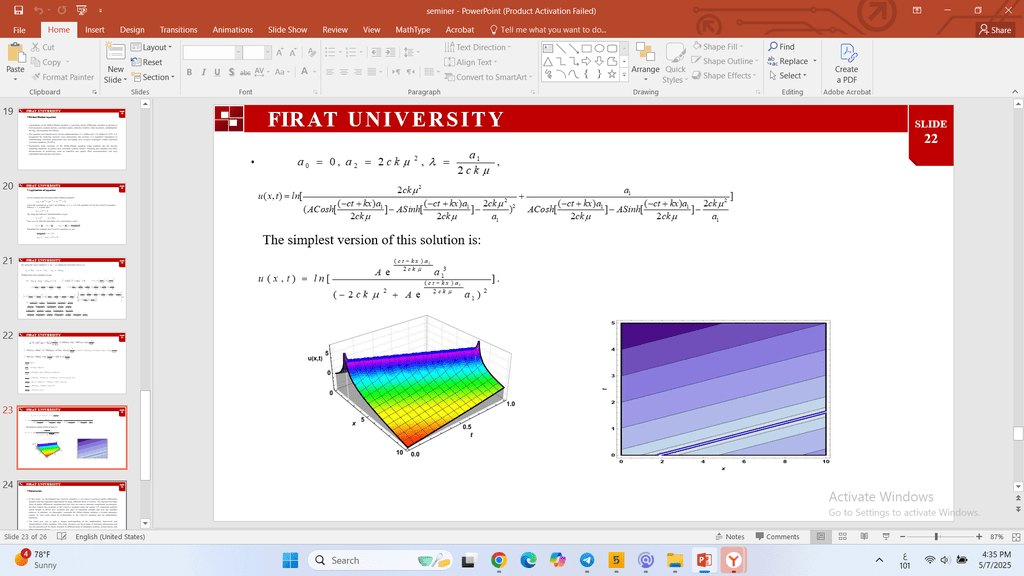1024x576 pixels.
Task: Open Telegram from taskbar
Action: [587, 560]
